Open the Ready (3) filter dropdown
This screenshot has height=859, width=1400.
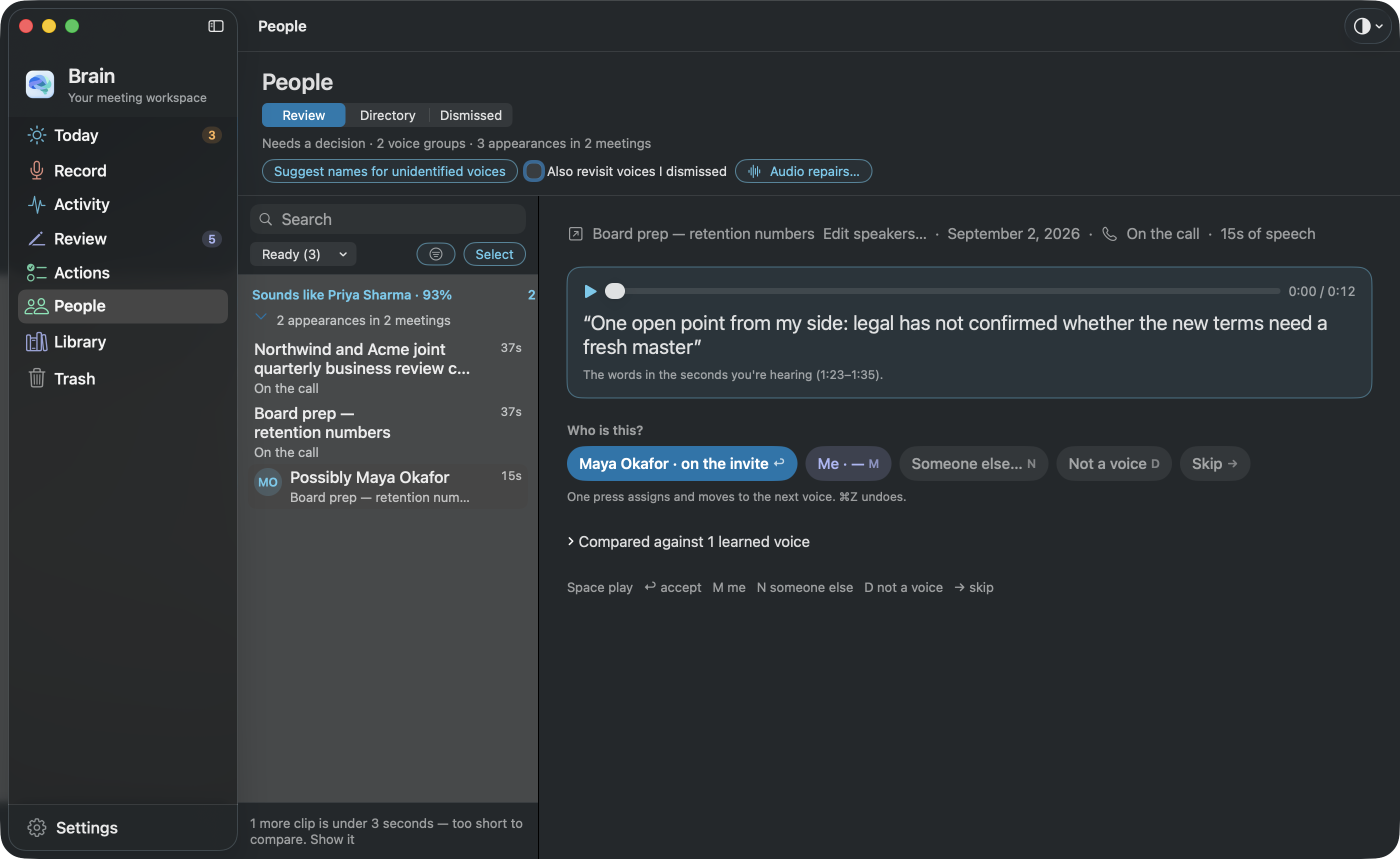[x=303, y=254]
